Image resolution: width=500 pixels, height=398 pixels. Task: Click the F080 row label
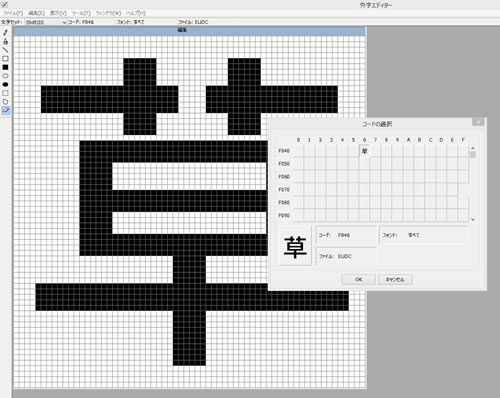284,203
